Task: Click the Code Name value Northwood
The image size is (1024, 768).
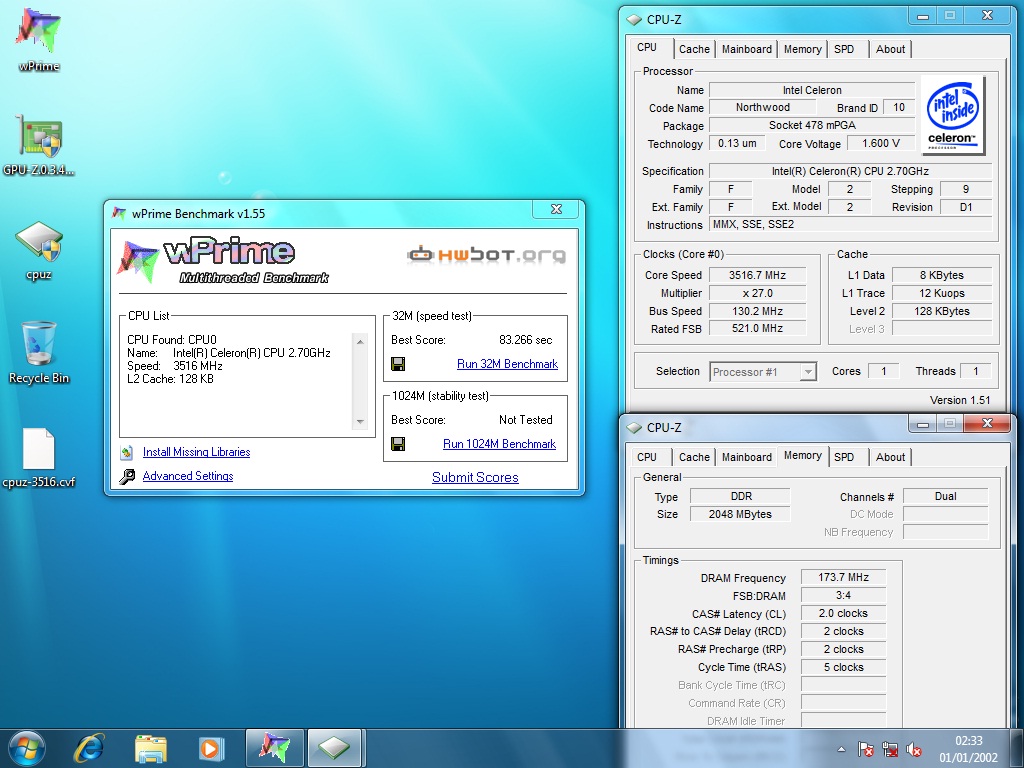Action: [763, 107]
